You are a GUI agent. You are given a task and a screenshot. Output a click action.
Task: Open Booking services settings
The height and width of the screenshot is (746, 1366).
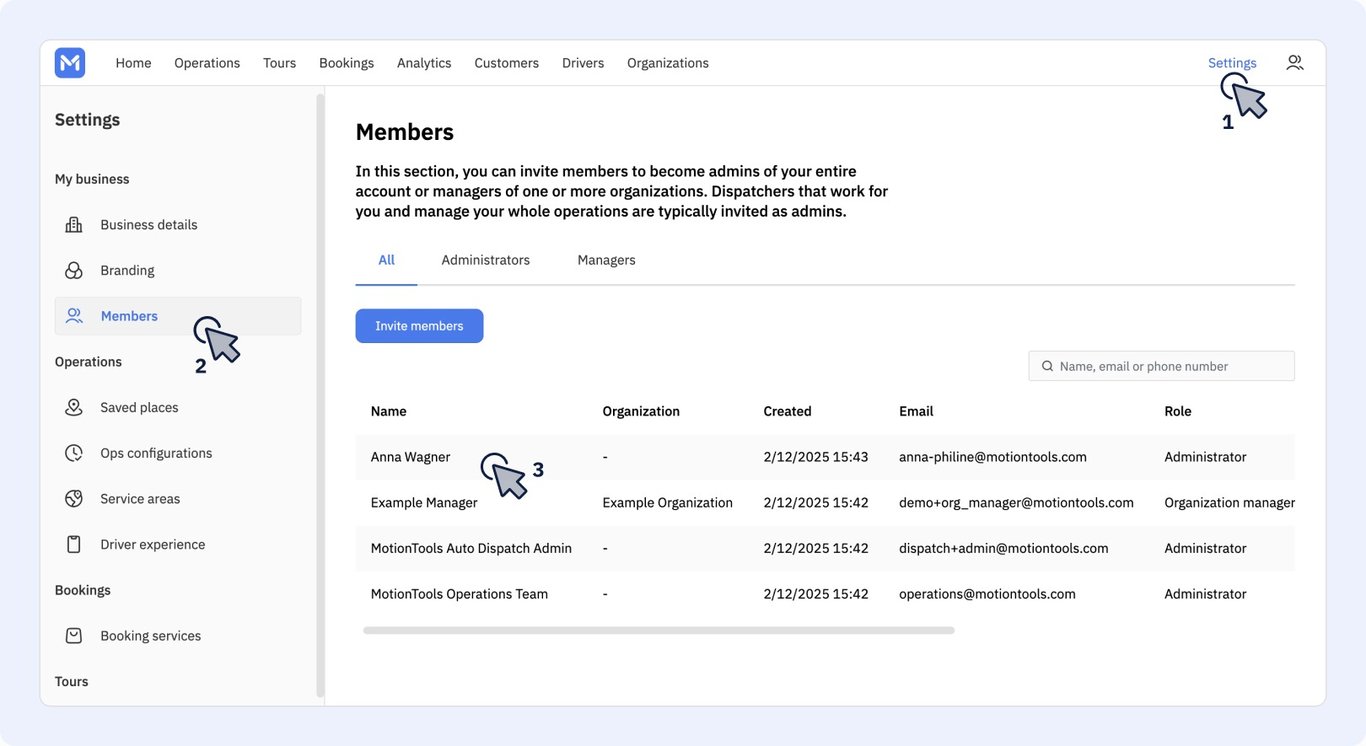click(177, 636)
